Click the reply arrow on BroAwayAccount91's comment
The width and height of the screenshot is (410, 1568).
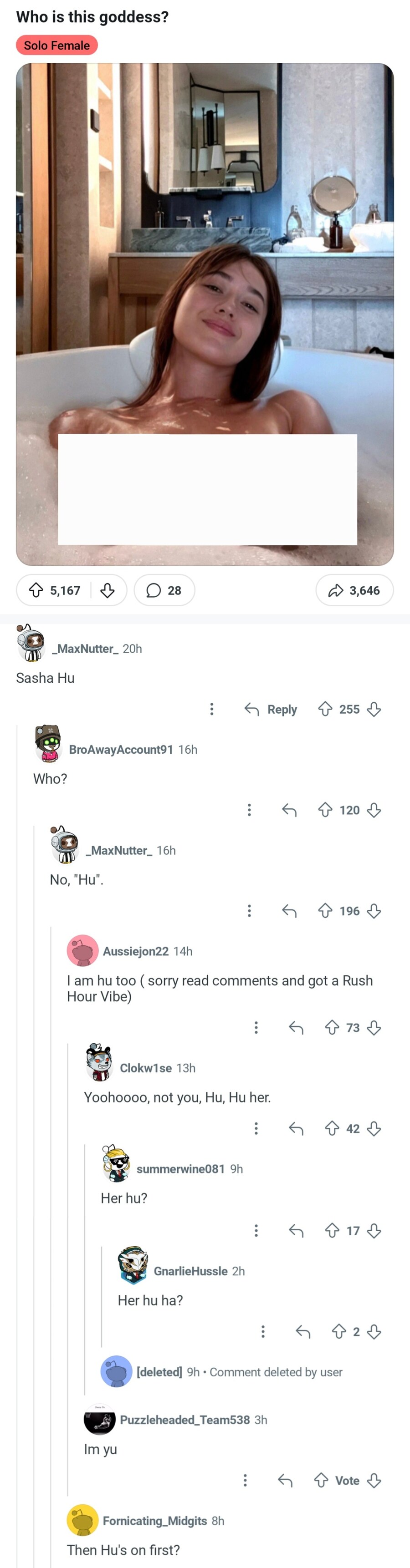(x=289, y=810)
